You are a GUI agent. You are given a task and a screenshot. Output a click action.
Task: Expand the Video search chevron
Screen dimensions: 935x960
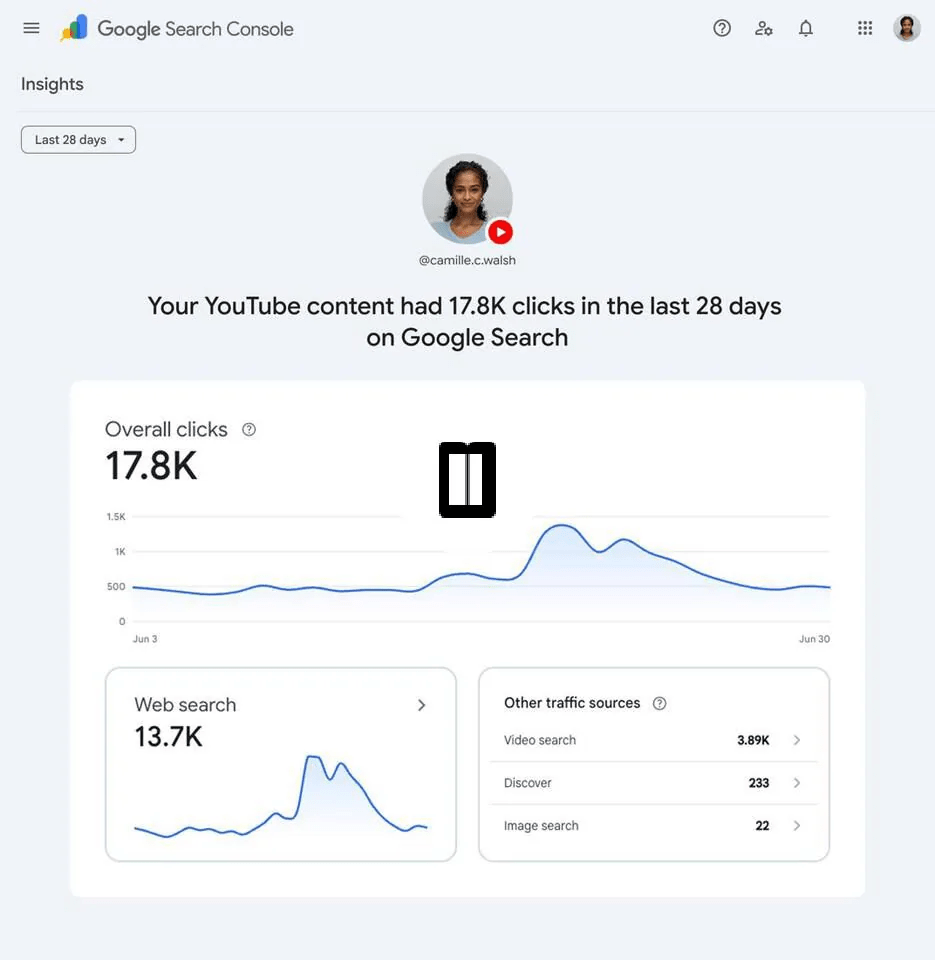[797, 740]
